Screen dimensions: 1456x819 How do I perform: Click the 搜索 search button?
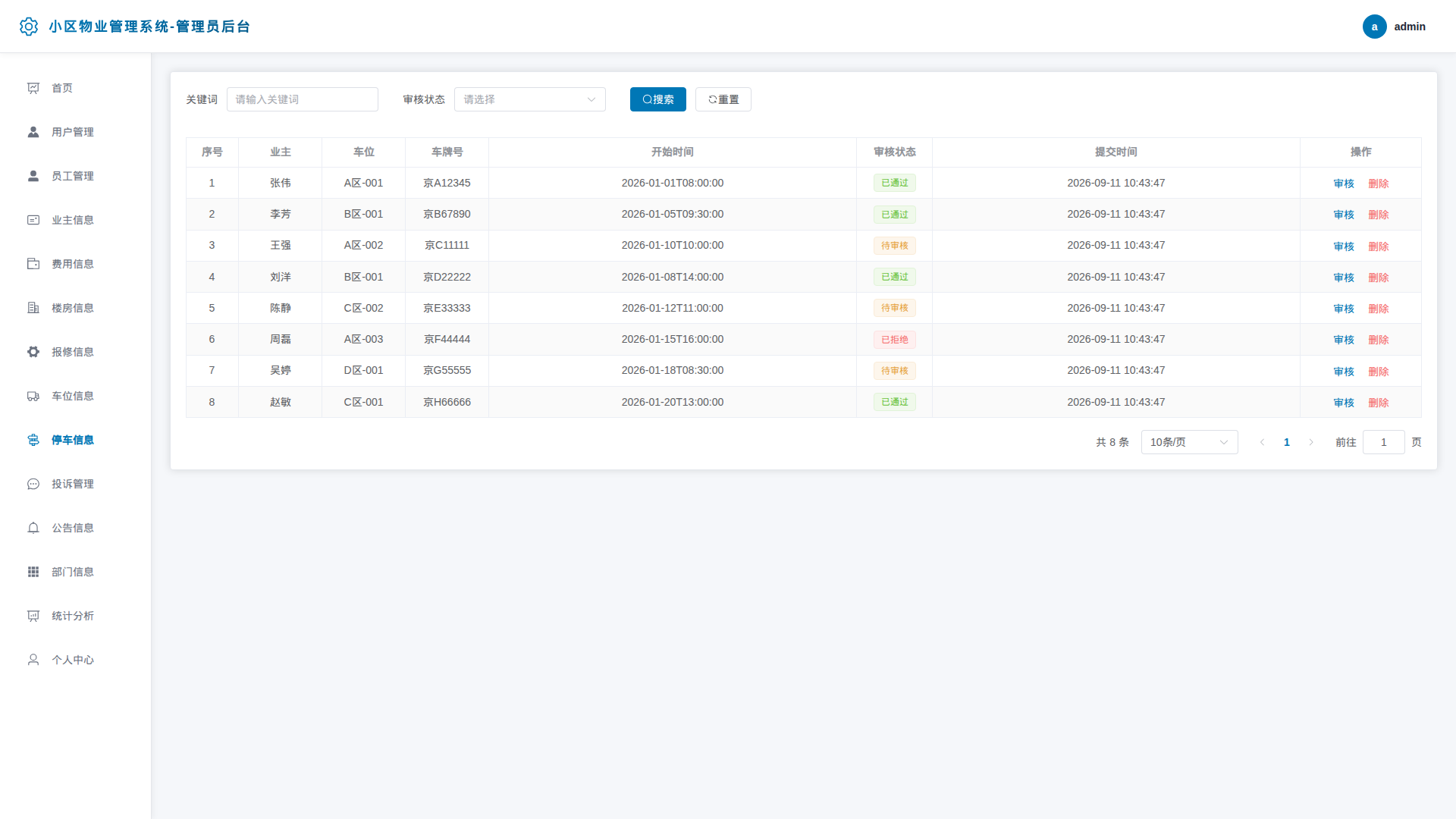pyautogui.click(x=657, y=99)
